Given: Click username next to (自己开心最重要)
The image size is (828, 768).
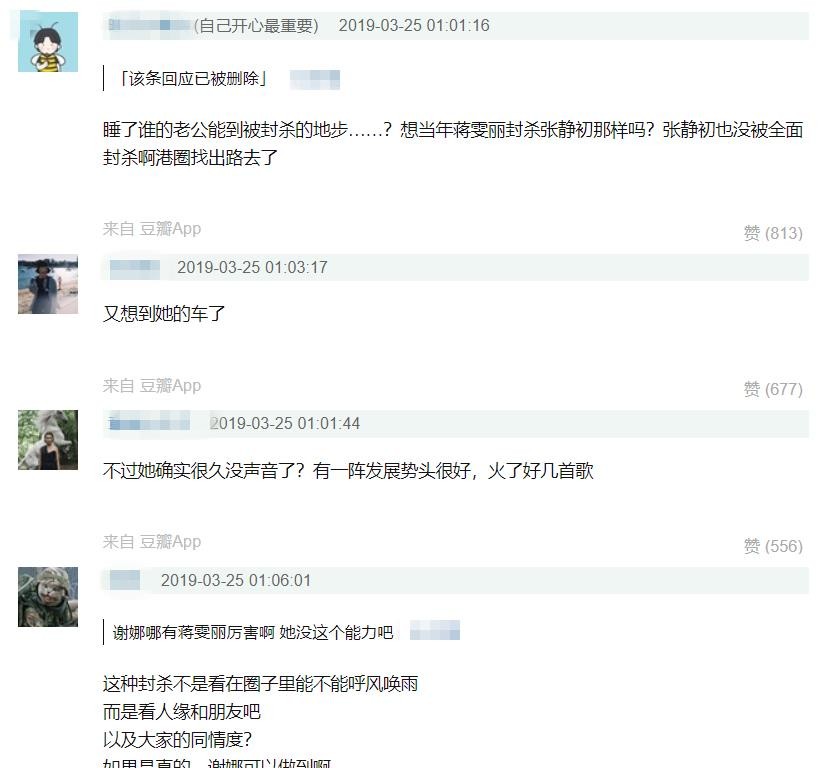Looking at the screenshot, I should click(x=149, y=25).
